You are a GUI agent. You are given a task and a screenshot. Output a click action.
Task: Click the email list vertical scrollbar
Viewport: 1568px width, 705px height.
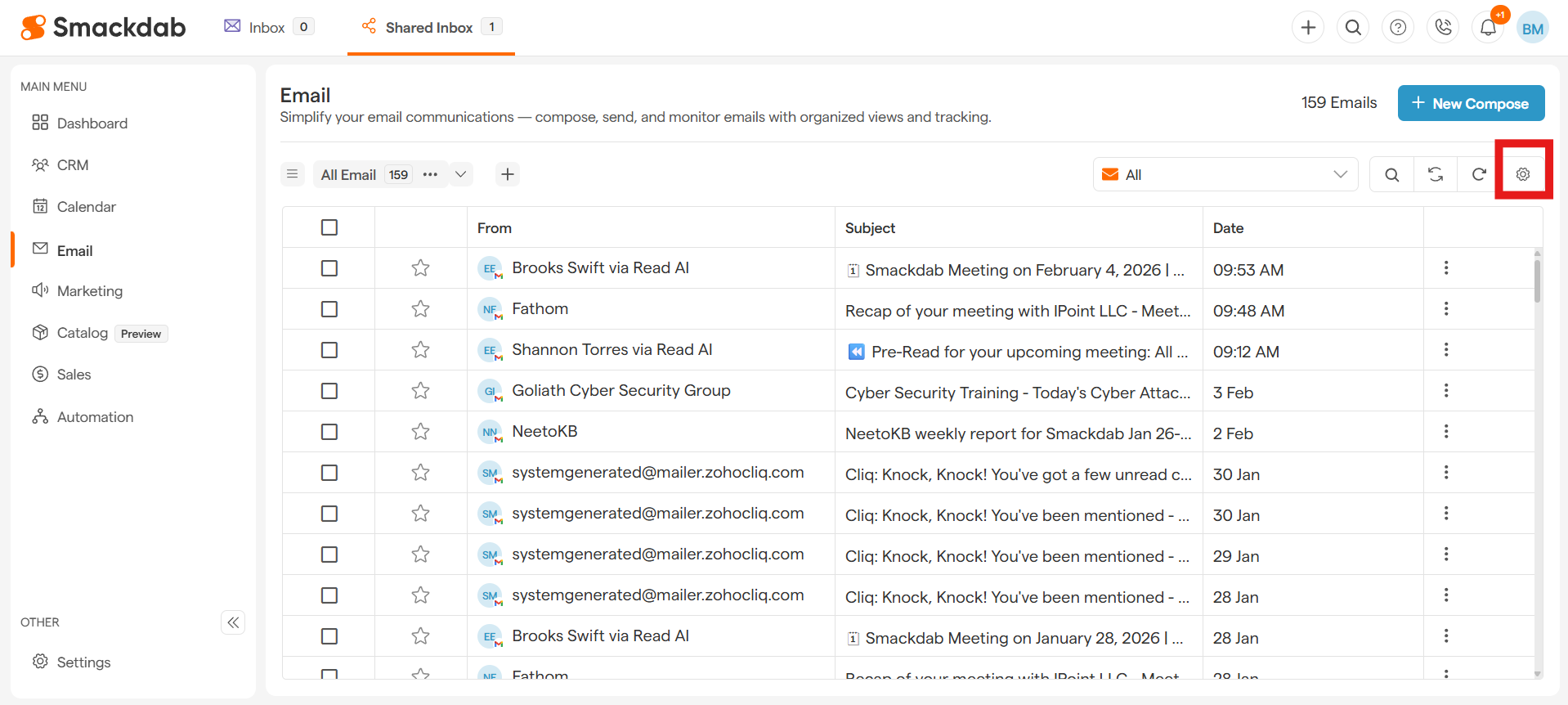pos(1537,282)
